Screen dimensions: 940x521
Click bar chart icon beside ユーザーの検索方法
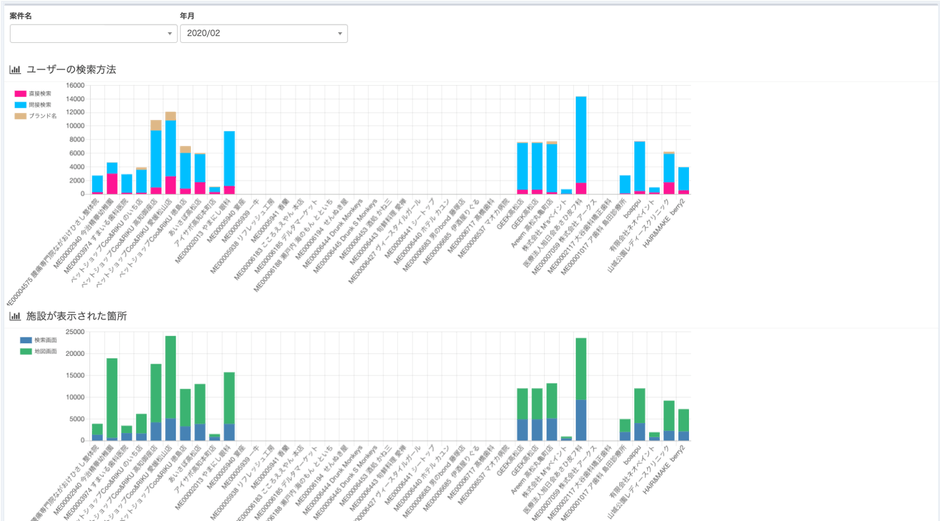(15, 70)
